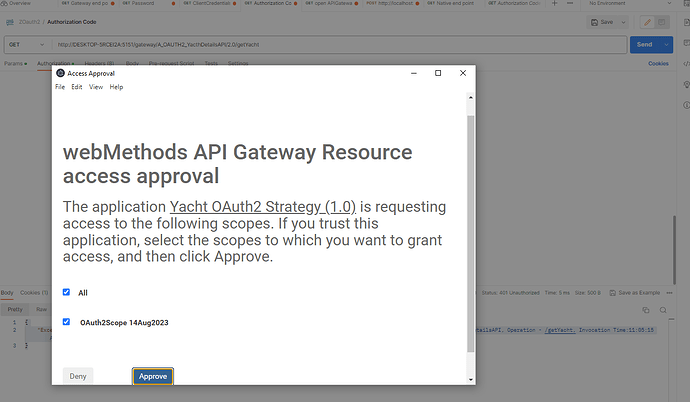Expand the Save options dropdown arrow in Postman
Viewport: 690px width, 402px height.
click(x=623, y=22)
